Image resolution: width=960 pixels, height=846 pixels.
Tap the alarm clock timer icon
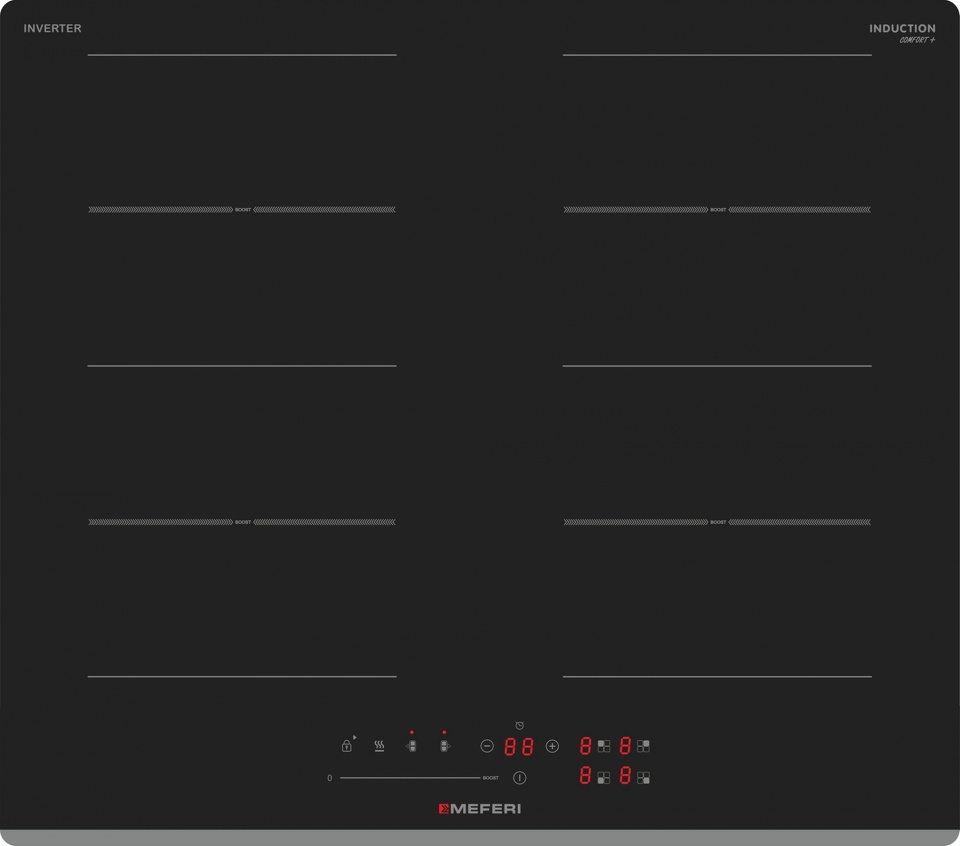pyautogui.click(x=519, y=726)
